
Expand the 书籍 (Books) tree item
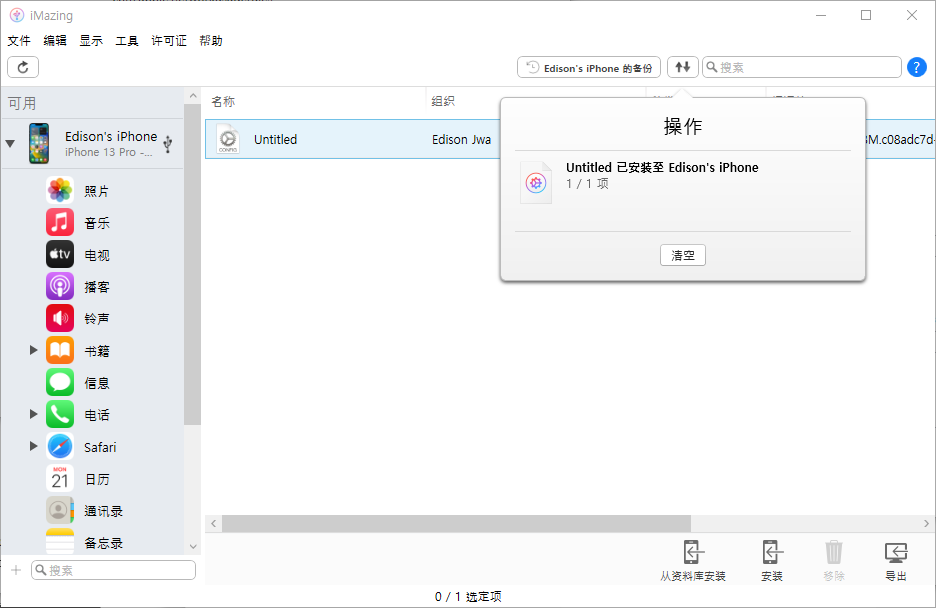pyautogui.click(x=33, y=350)
